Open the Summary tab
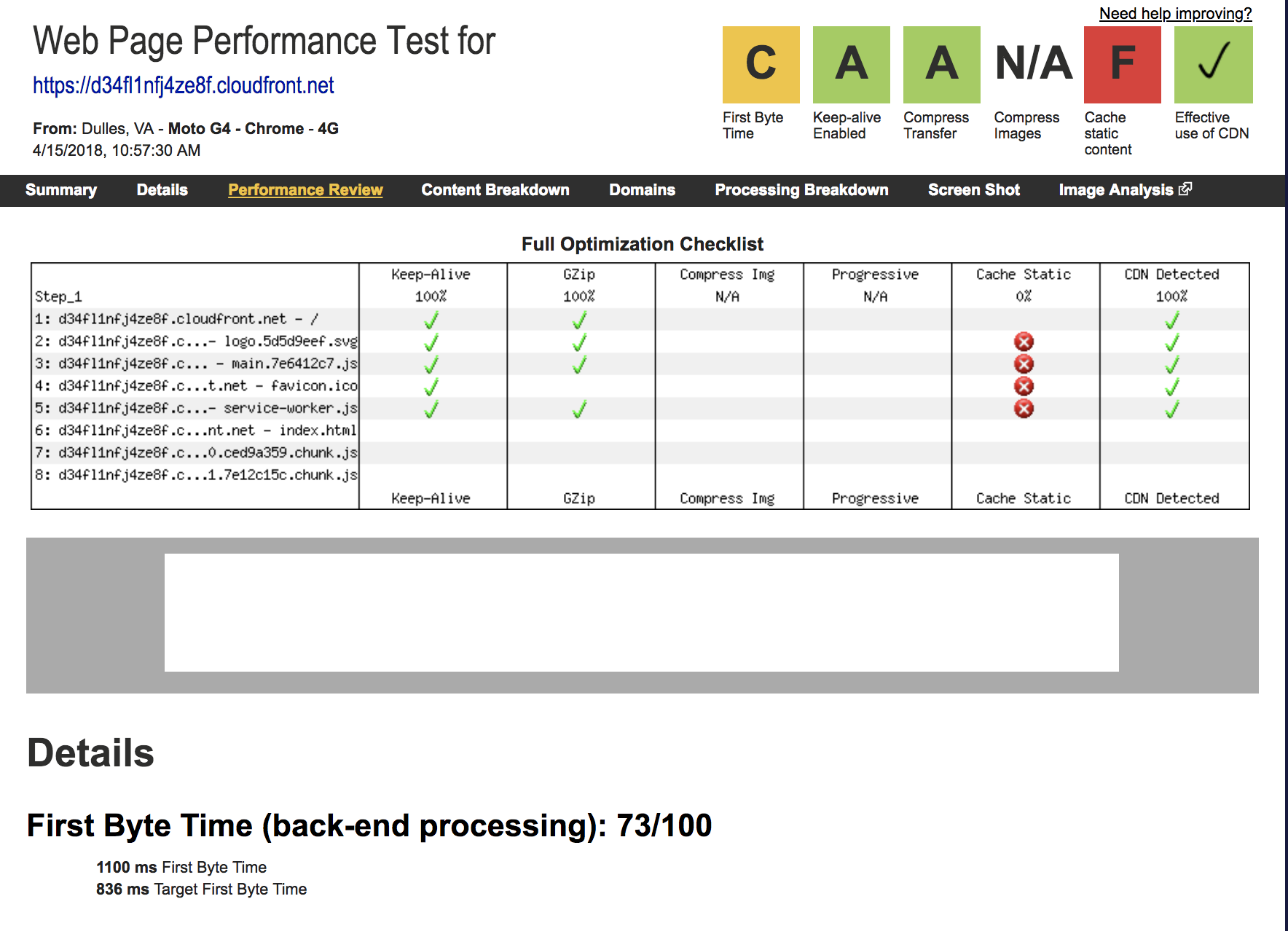Viewport: 1288px width, 931px height. tap(61, 190)
